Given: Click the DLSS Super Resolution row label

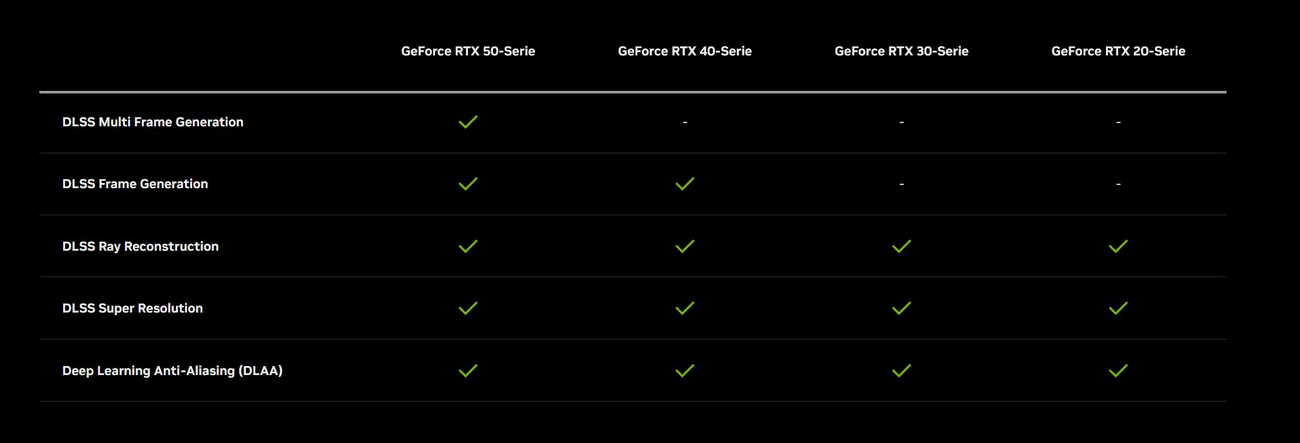Looking at the screenshot, I should tap(132, 308).
